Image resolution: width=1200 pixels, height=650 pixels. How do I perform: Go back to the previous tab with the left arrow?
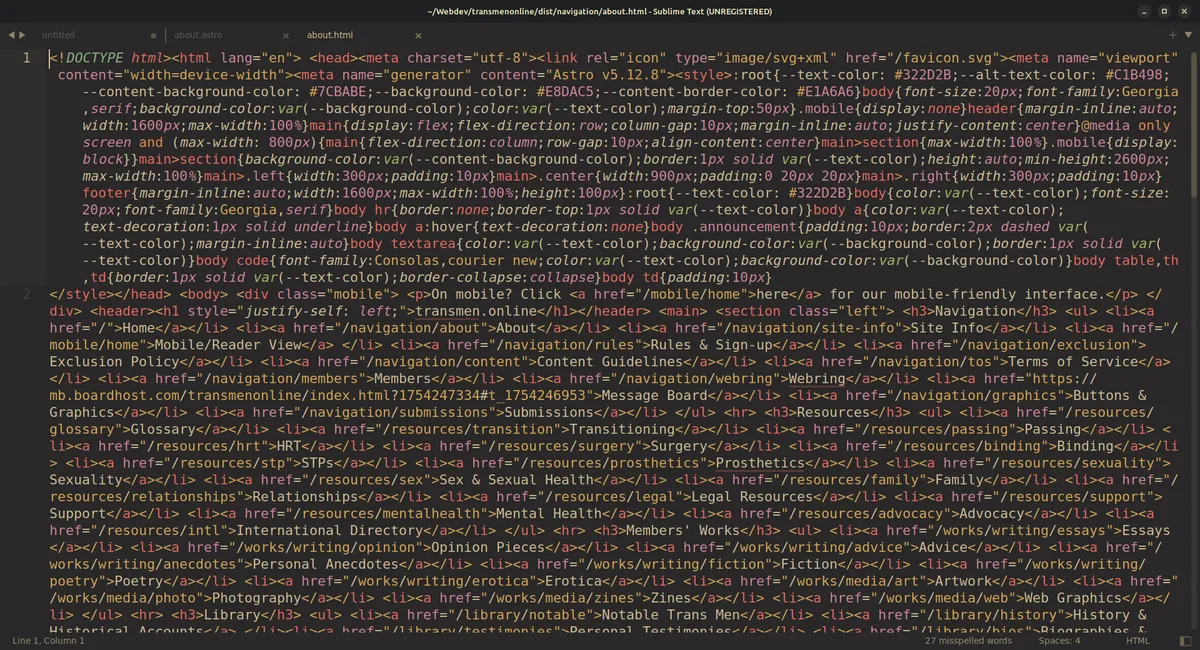tap(11, 35)
